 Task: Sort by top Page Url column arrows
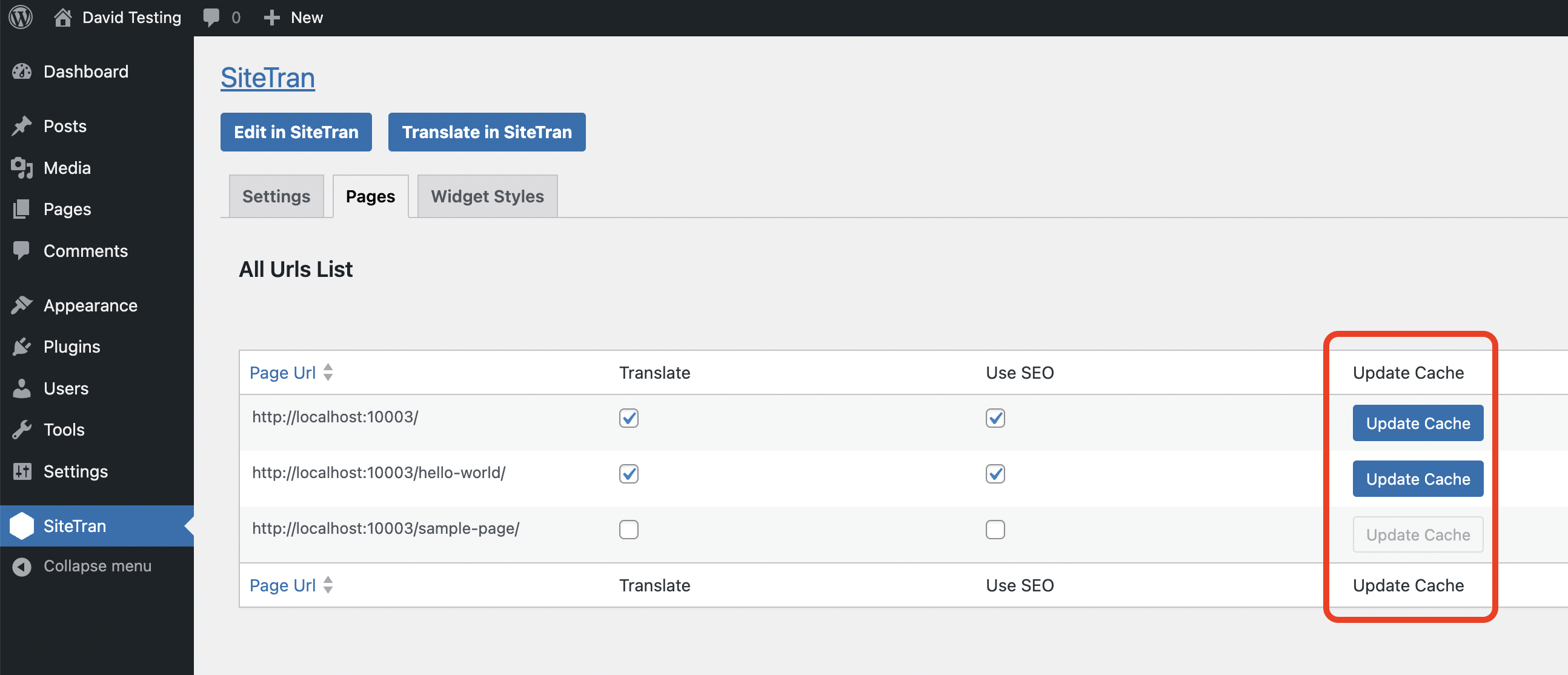coord(328,373)
